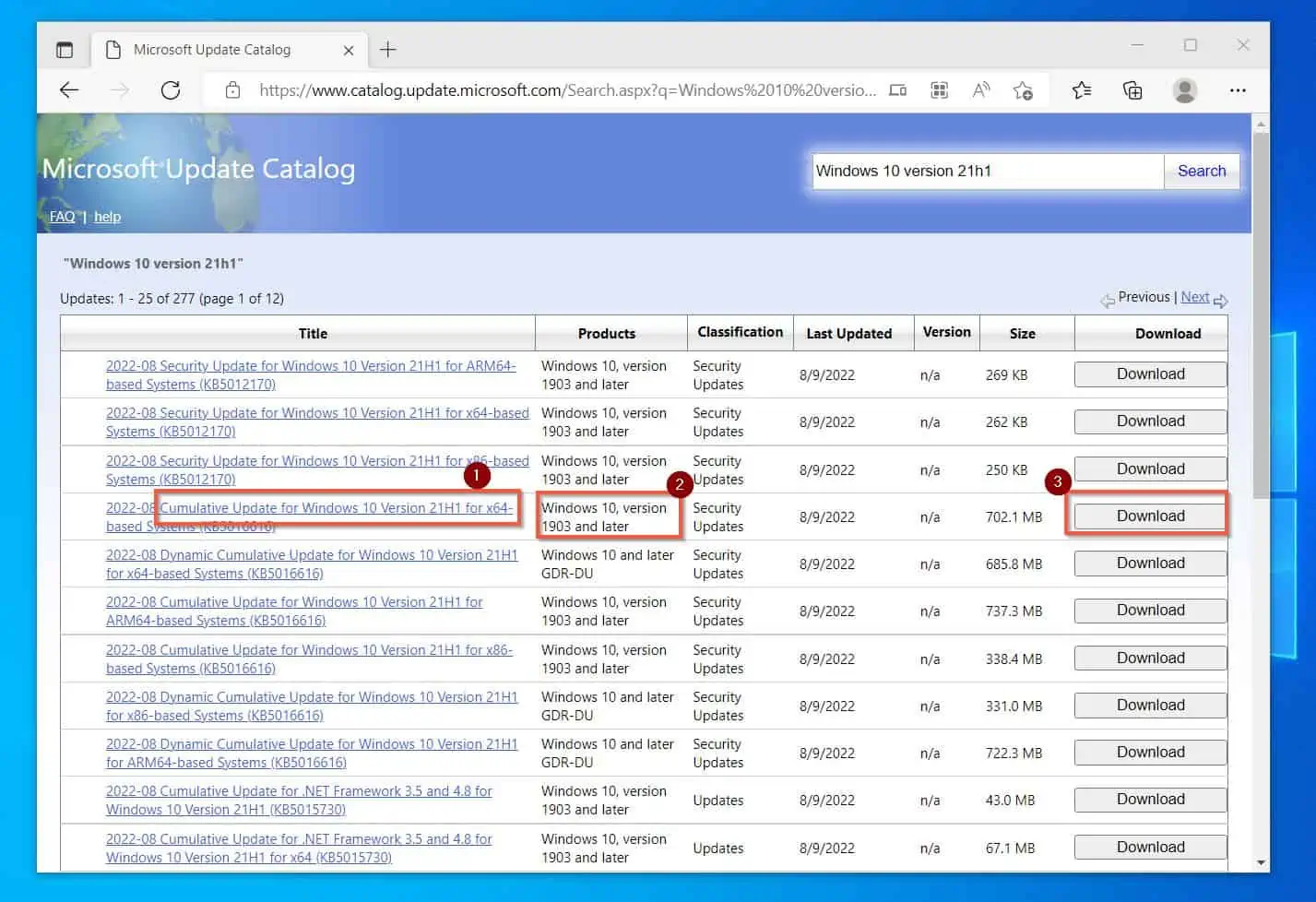Viewport: 1316px width, 902px height.
Task: Reload the page with refresh icon
Action: (x=171, y=90)
